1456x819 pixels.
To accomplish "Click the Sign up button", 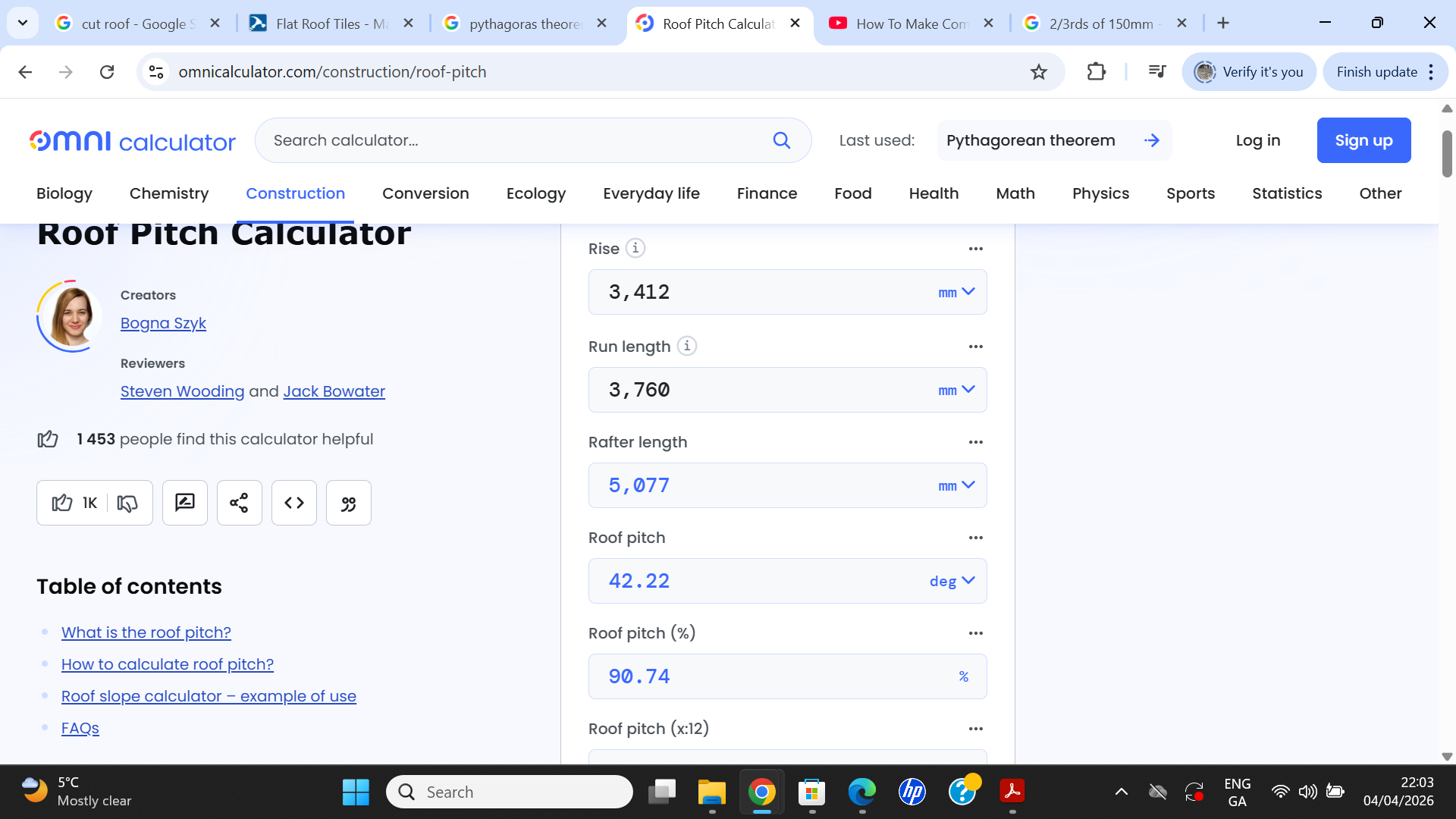I will click(1363, 140).
